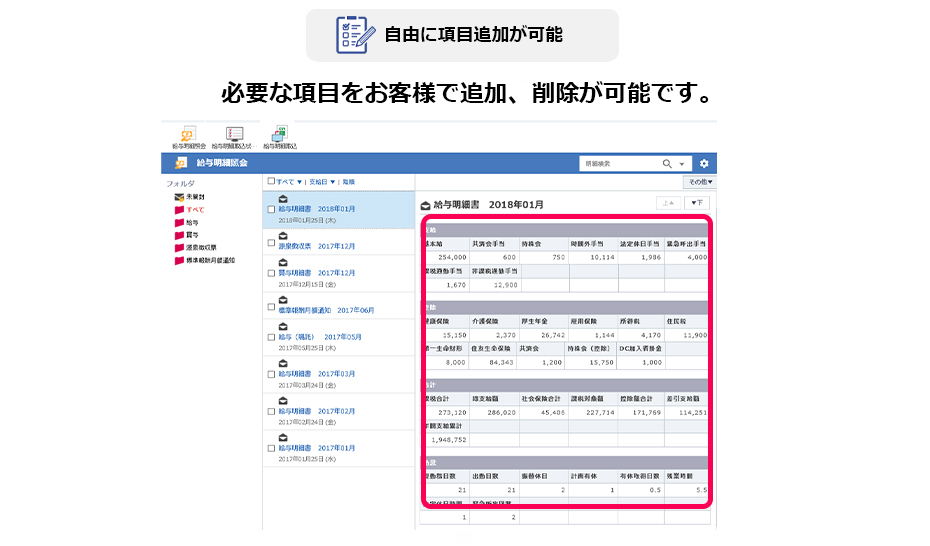Click the magnifier search icon
The width and height of the screenshot is (930, 546).
point(667,164)
